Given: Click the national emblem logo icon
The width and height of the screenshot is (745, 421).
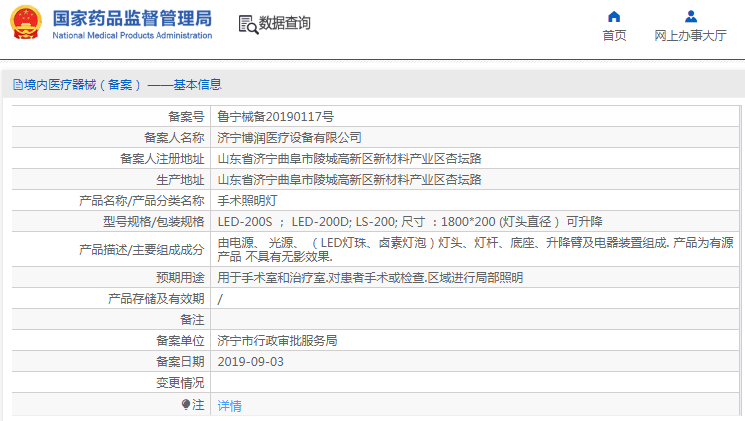Looking at the screenshot, I should click(26, 23).
